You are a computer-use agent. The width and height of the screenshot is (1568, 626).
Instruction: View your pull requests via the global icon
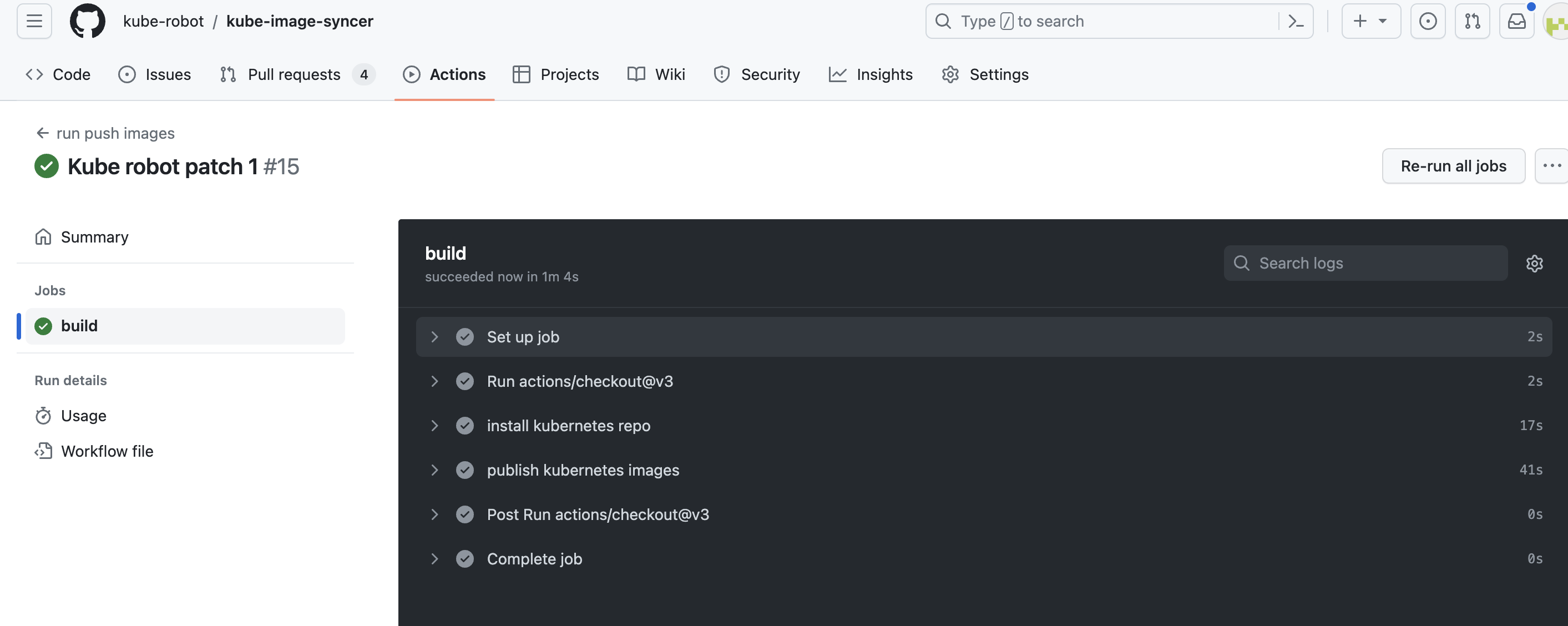click(1473, 20)
